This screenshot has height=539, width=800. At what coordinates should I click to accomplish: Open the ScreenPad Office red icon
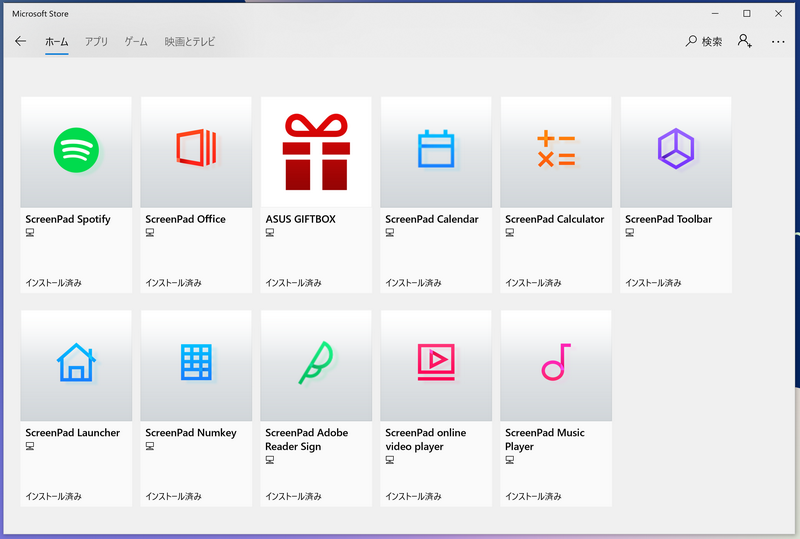click(196, 148)
